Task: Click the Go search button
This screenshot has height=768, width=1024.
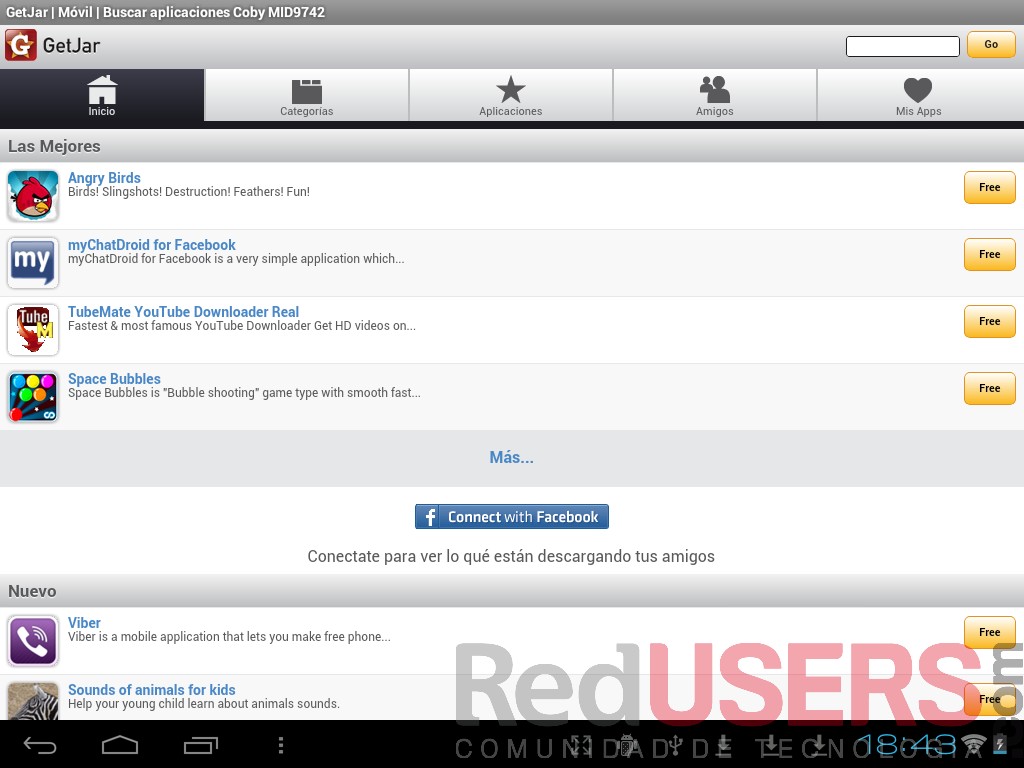Action: [x=991, y=44]
